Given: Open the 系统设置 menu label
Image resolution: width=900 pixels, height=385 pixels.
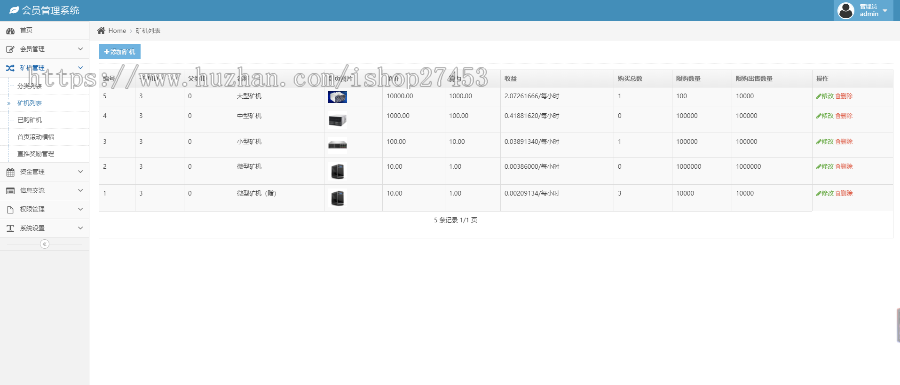Looking at the screenshot, I should tap(32, 228).
